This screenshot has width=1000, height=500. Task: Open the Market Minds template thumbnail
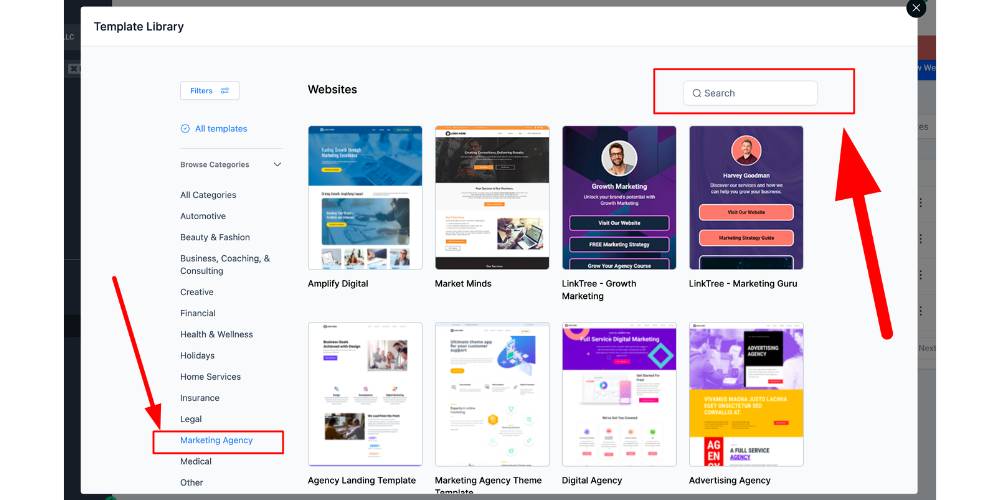(x=492, y=197)
